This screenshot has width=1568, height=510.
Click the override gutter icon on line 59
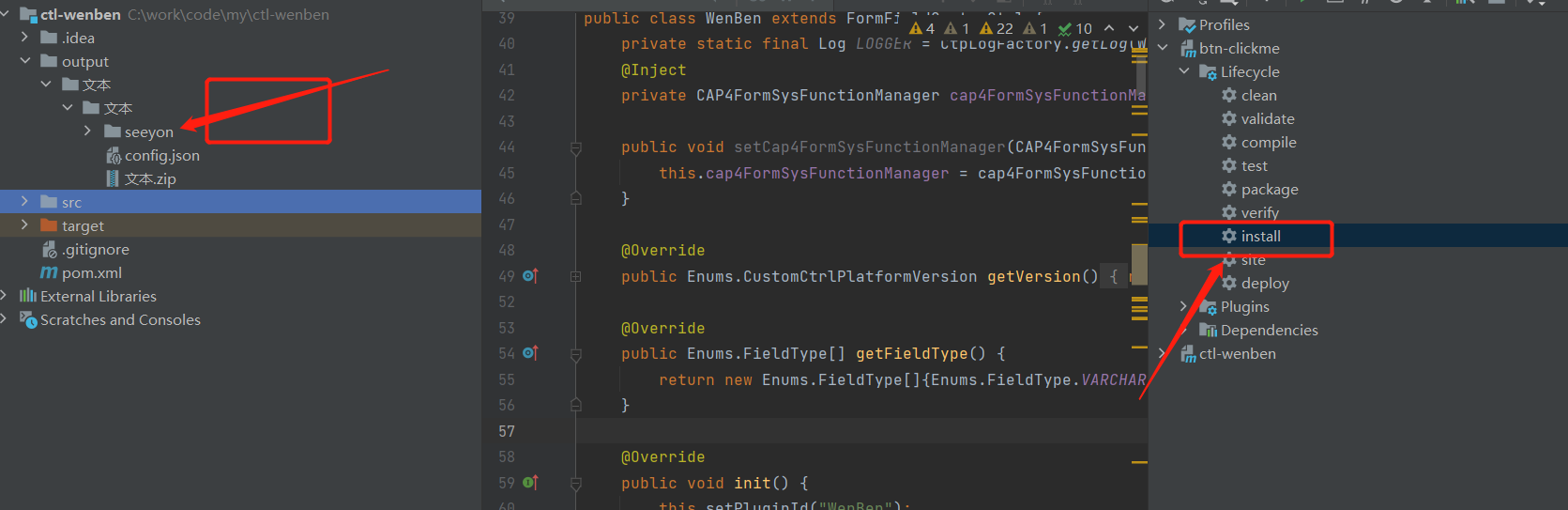click(x=529, y=482)
